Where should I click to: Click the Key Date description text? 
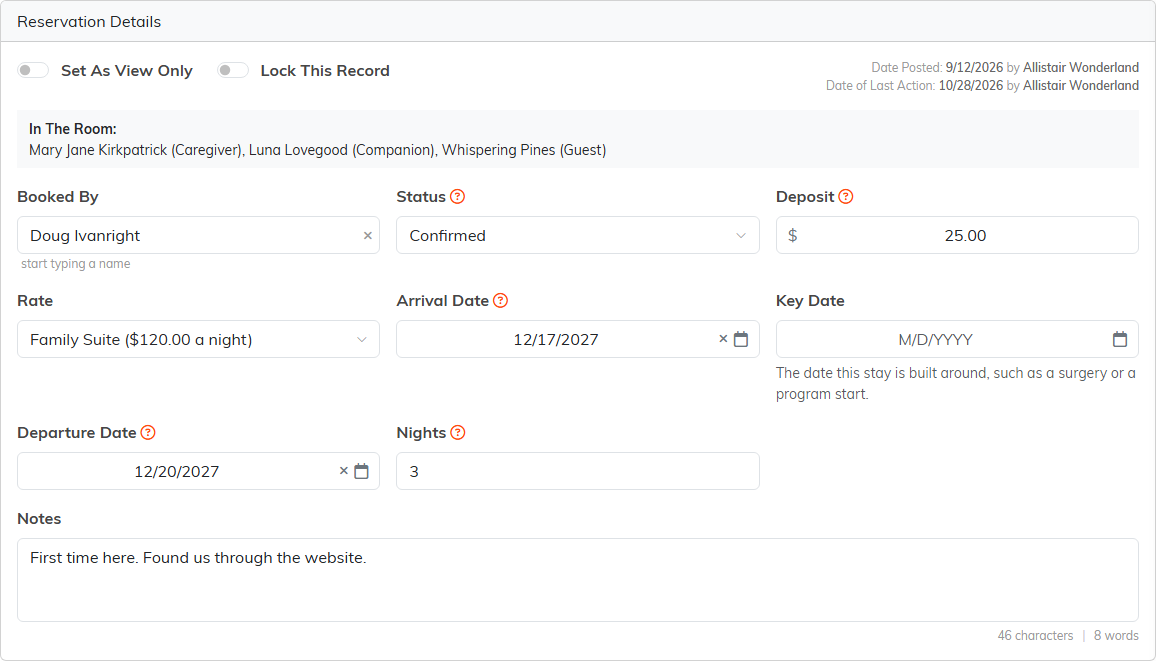[x=955, y=383]
